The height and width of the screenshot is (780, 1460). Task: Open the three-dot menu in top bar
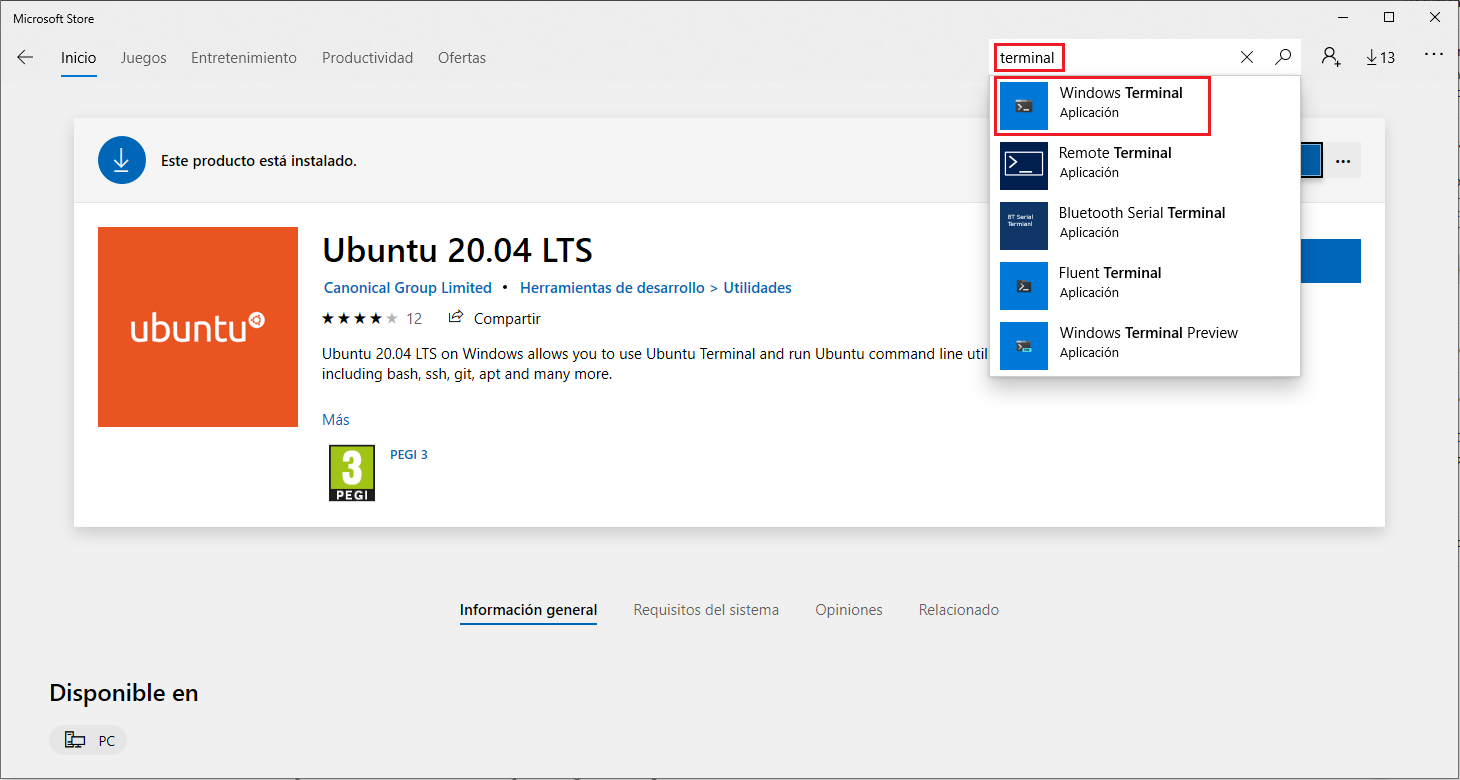(x=1434, y=55)
